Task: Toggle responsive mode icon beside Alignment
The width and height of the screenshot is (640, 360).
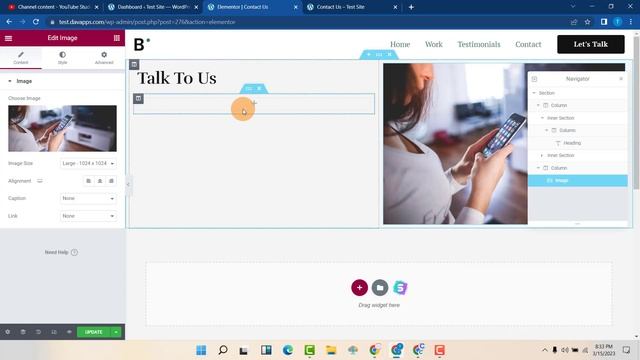Action: pos(40,181)
